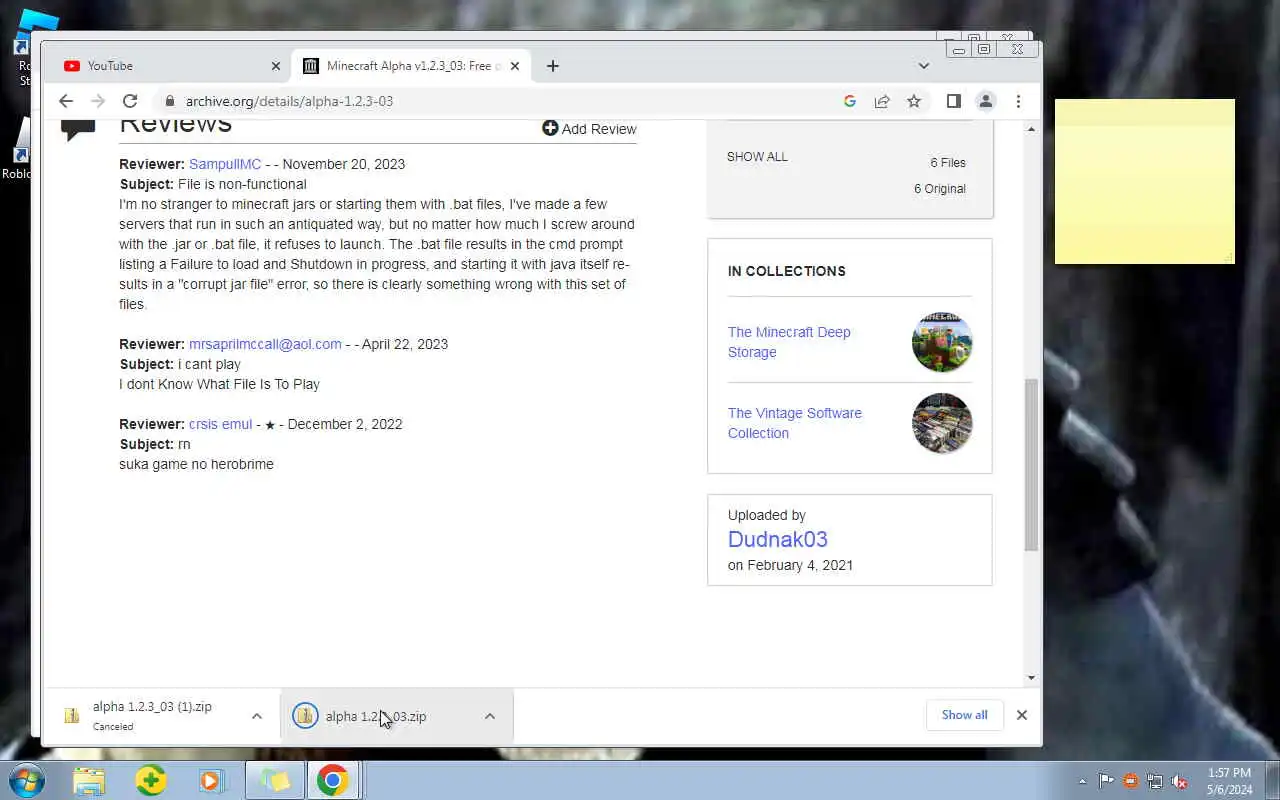Click the scrollbar up arrow
This screenshot has height=800, width=1280.
pos(1031,129)
